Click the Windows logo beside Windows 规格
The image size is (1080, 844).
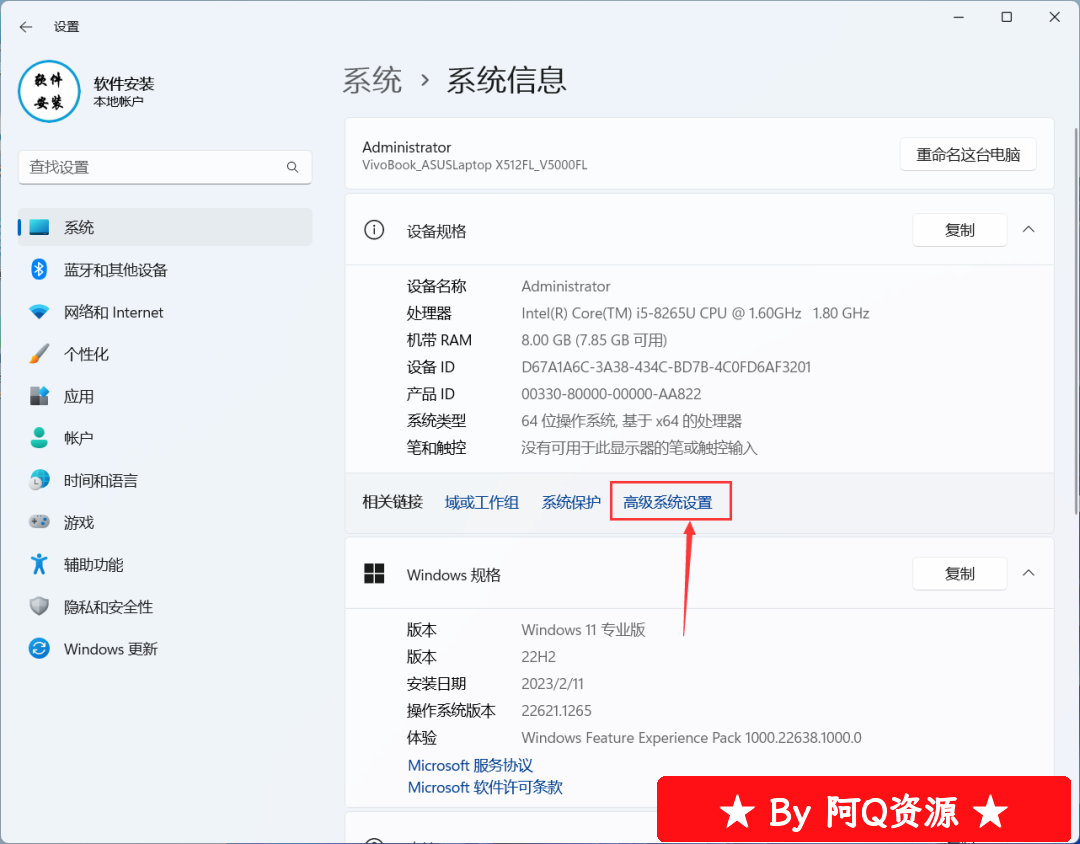(x=374, y=573)
